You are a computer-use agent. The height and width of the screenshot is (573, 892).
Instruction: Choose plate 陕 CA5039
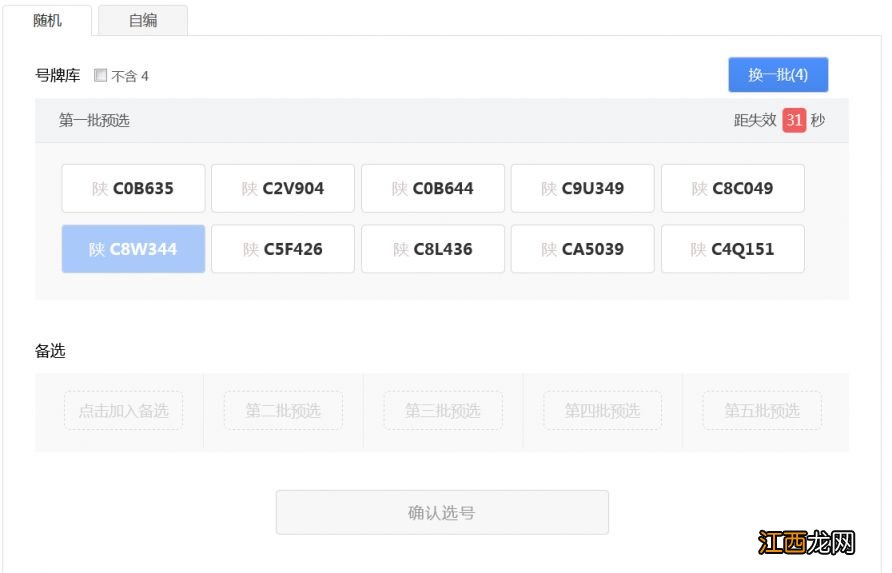pos(583,249)
